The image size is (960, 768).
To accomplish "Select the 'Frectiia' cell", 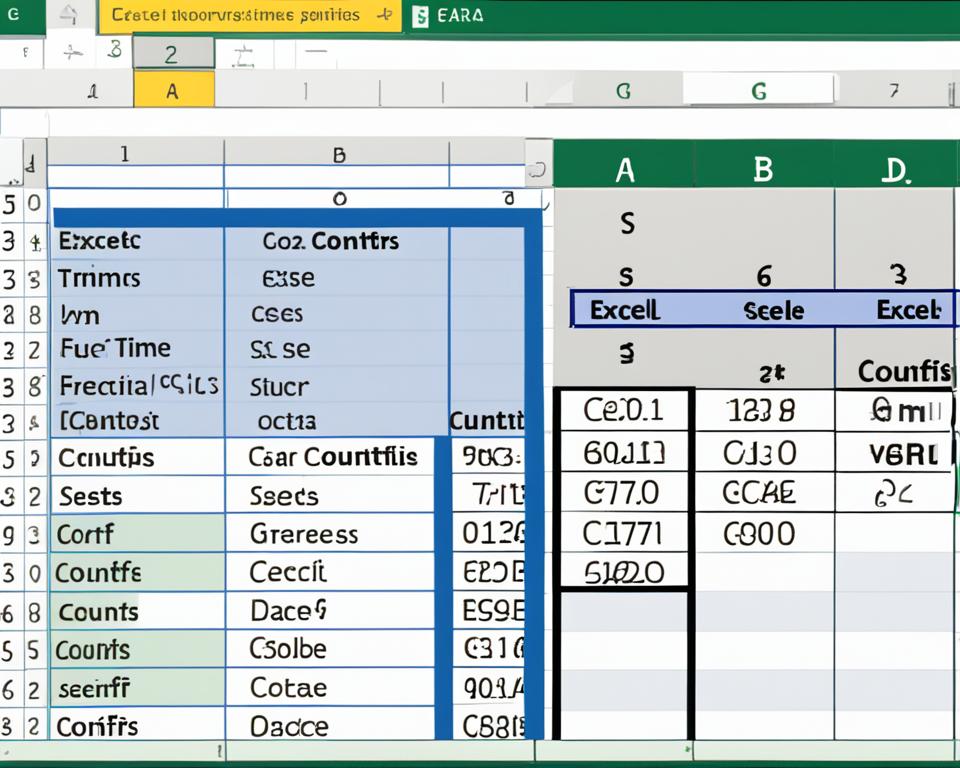I will tap(137, 386).
